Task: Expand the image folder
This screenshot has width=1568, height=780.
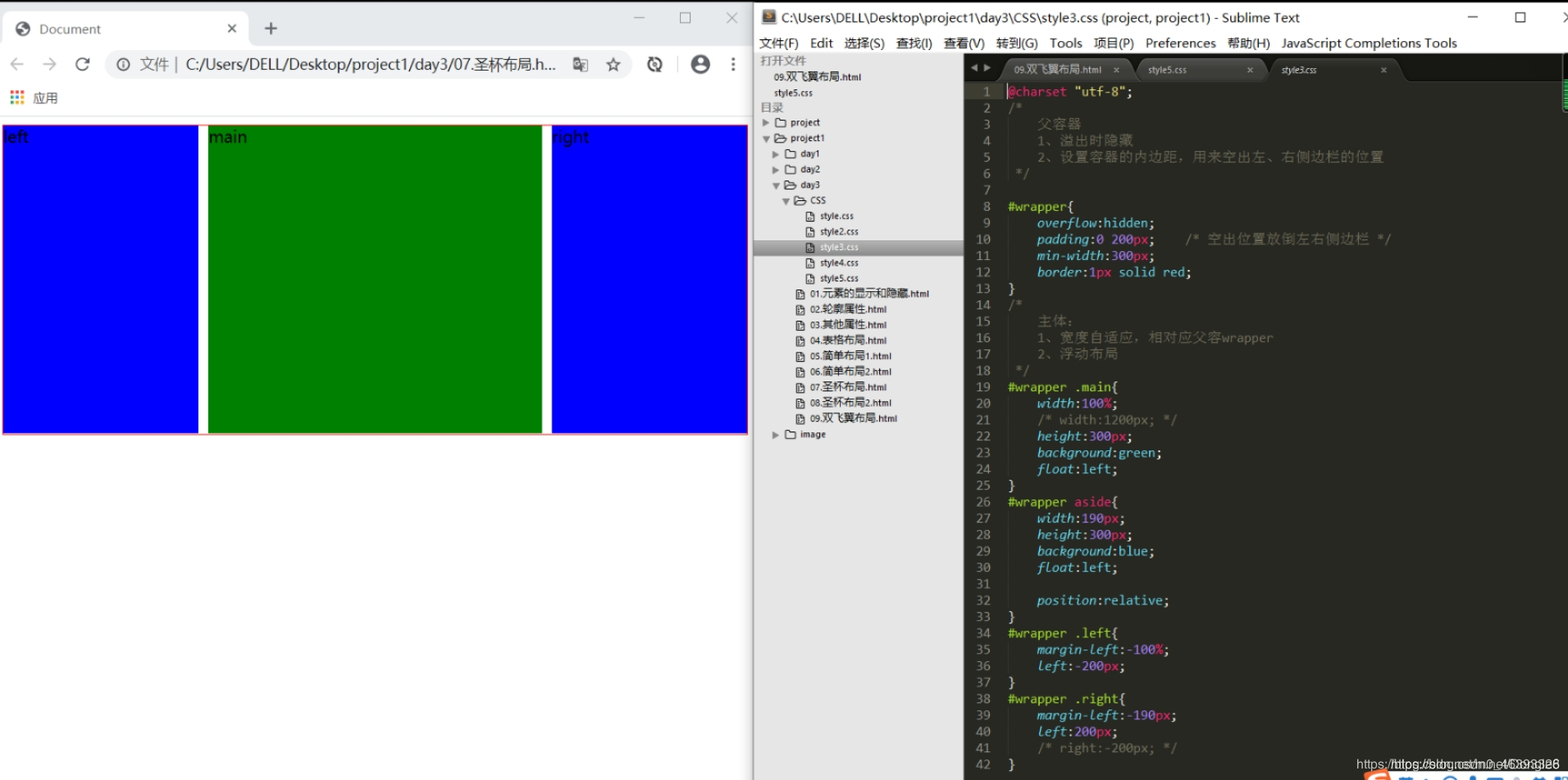Action: pyautogui.click(x=776, y=435)
